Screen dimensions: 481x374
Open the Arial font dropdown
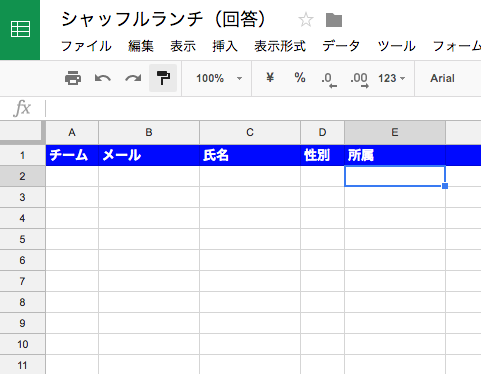442,78
